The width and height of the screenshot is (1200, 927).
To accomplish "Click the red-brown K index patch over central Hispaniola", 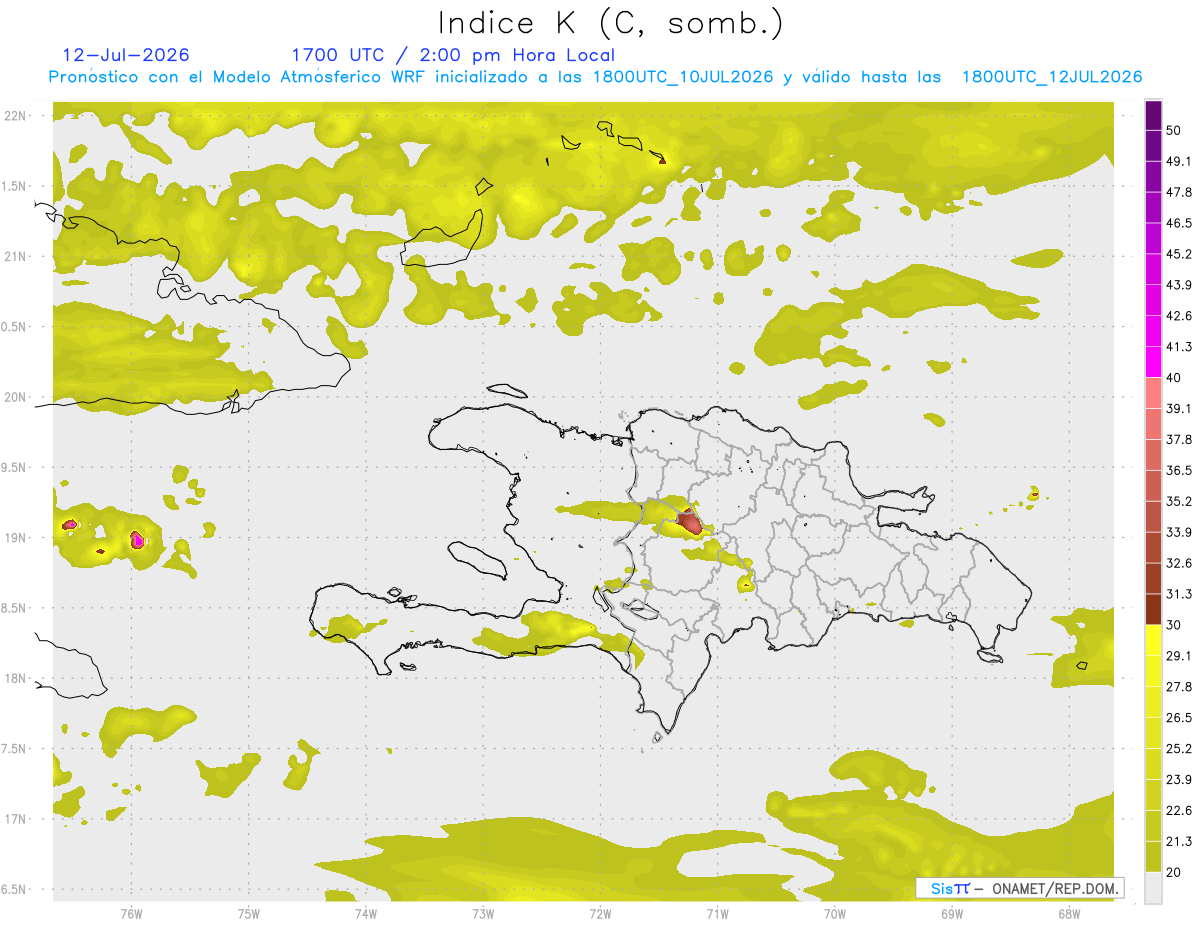I will click(x=690, y=521).
